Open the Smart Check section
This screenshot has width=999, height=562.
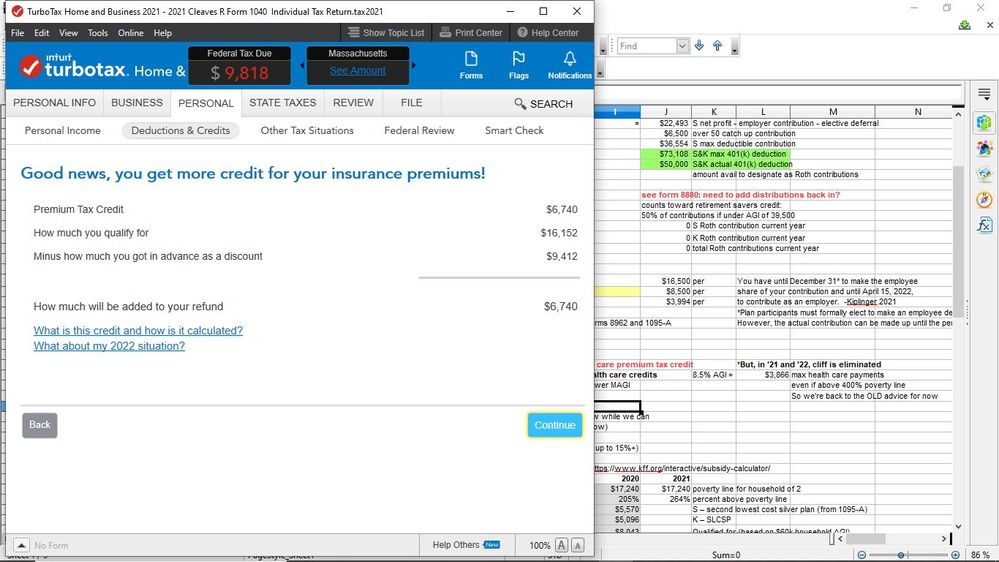coord(514,131)
